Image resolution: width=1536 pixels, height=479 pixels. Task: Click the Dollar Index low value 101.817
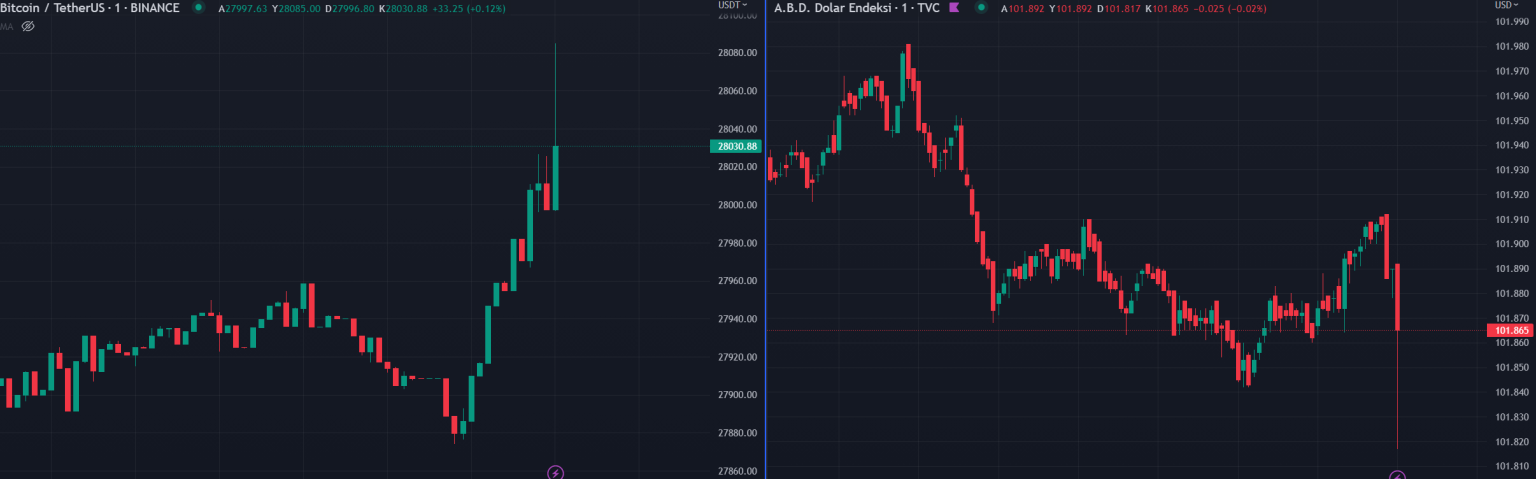click(x=1121, y=8)
